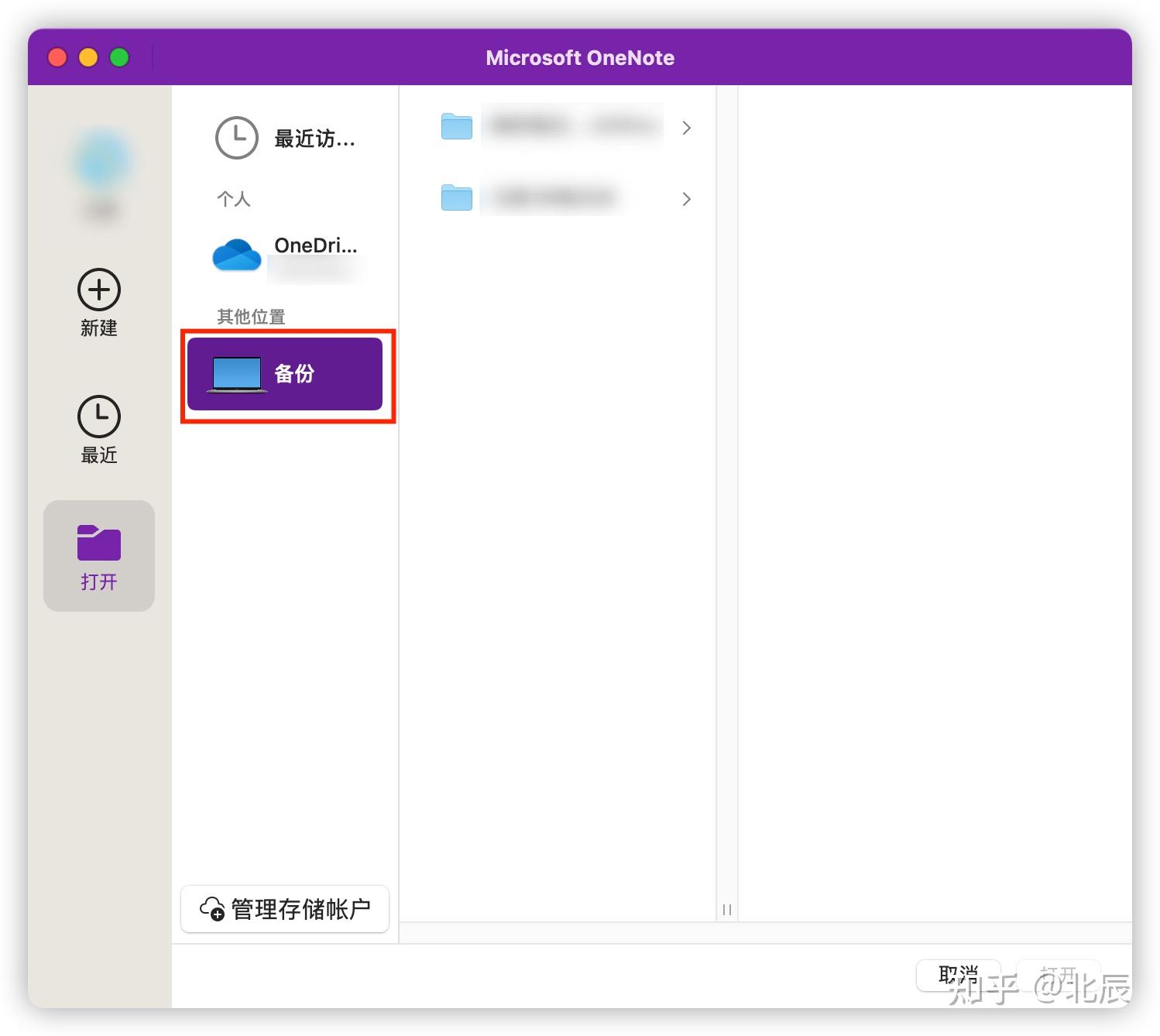This screenshot has width=1160, height=1036.
Task: Click the second blurred folder name
Action: click(x=552, y=197)
